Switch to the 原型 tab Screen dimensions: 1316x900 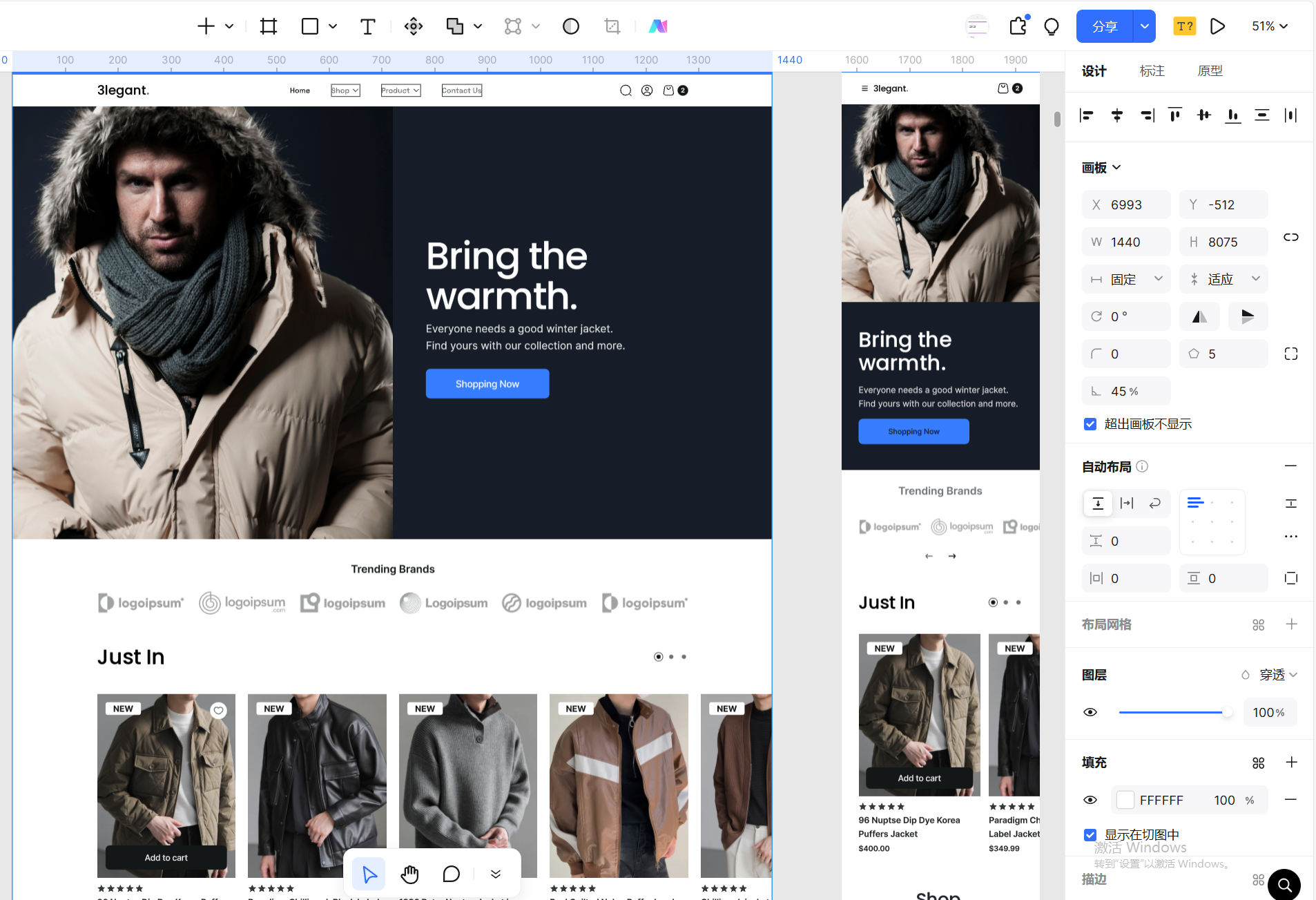click(1210, 71)
